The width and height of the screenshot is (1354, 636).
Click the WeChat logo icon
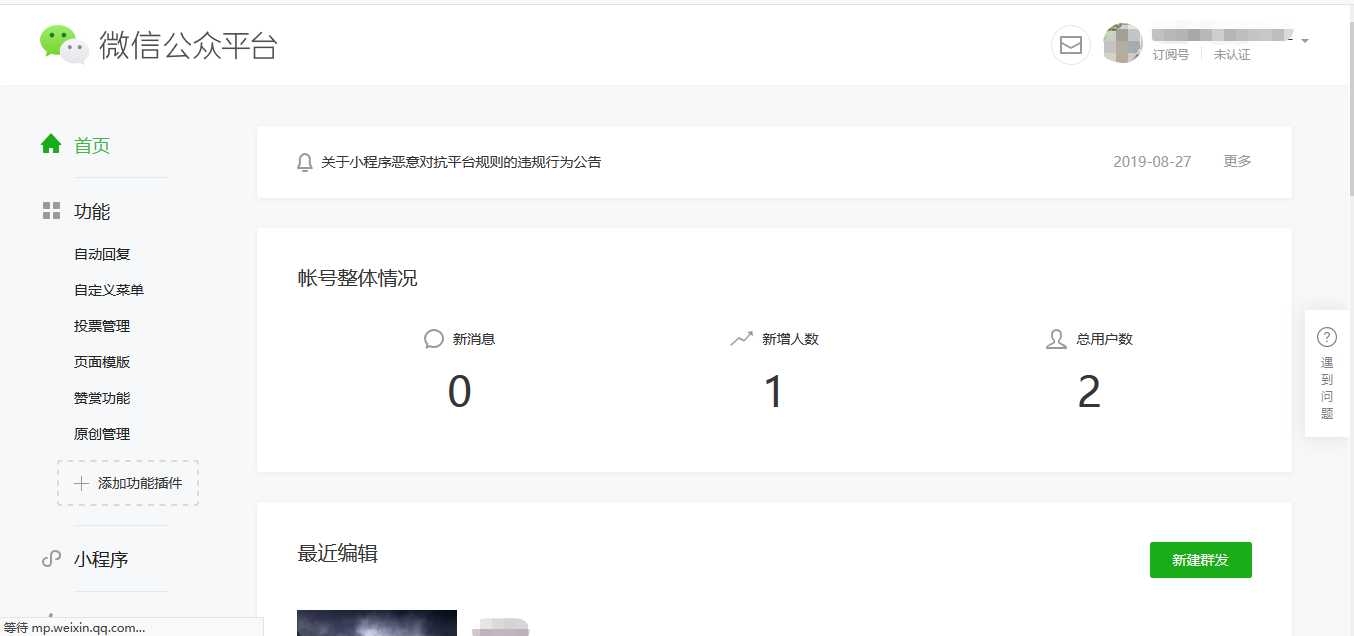click(65, 44)
